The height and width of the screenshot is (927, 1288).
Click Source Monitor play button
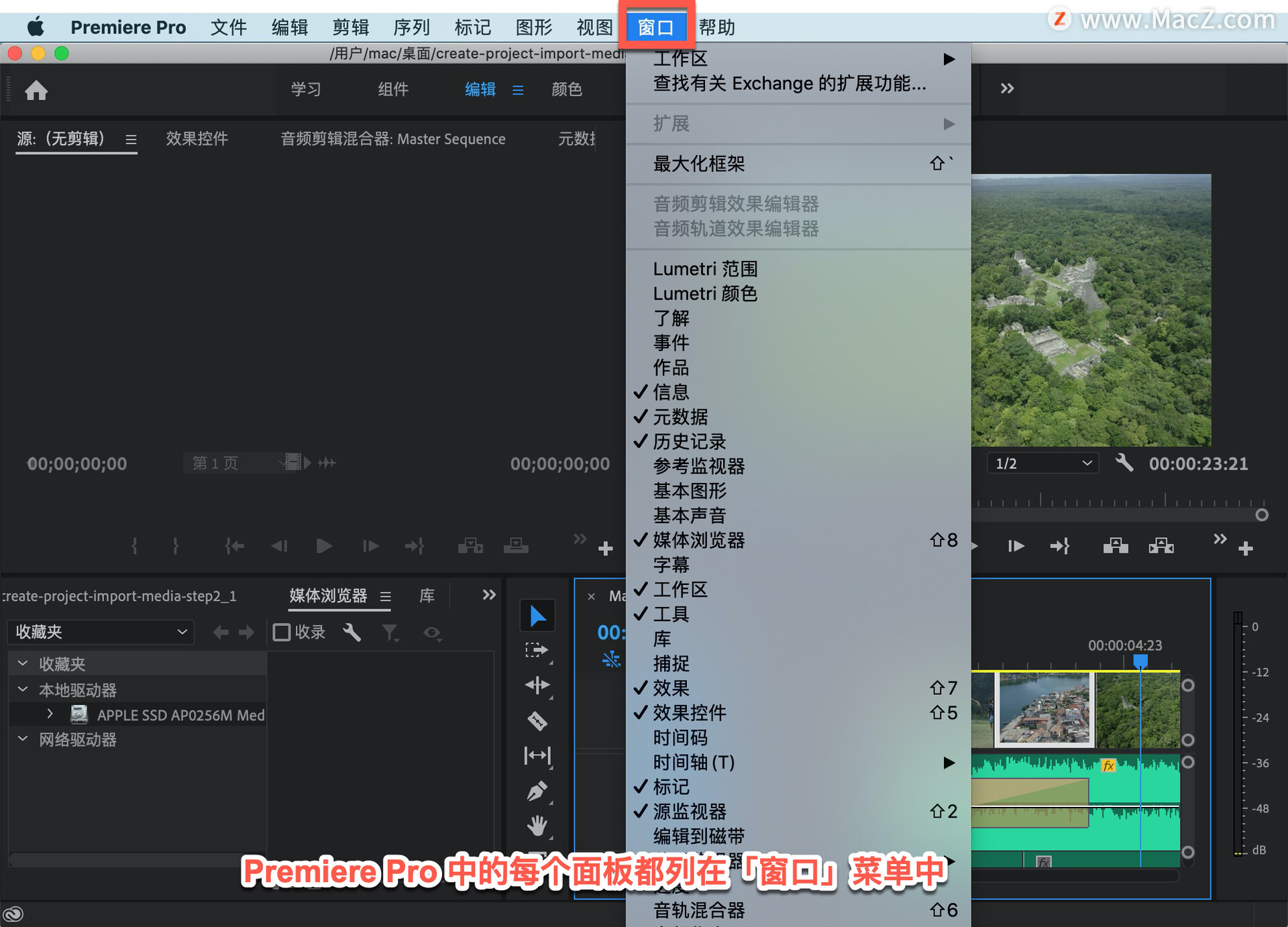pos(324,546)
